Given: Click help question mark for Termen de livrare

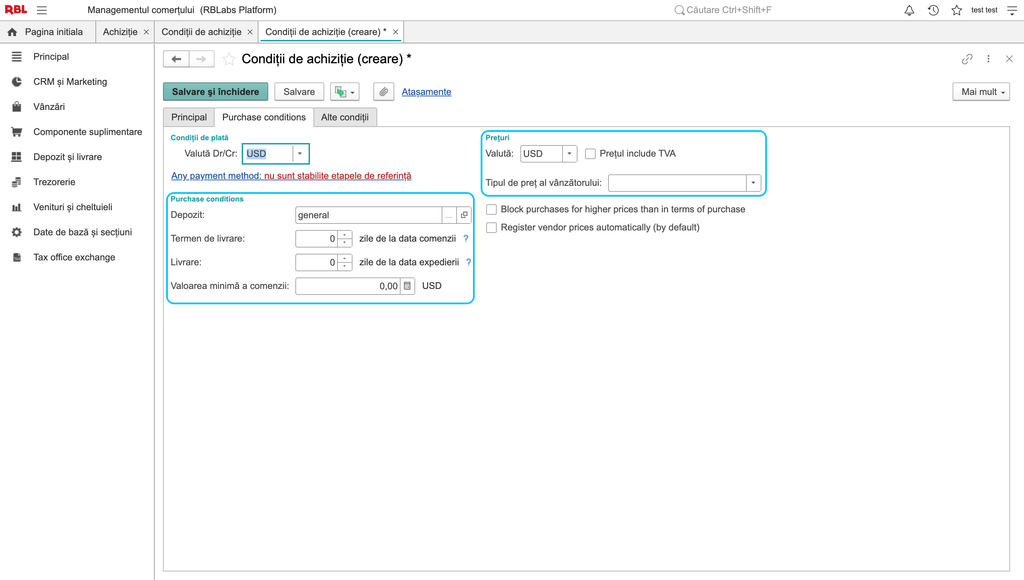Looking at the screenshot, I should (466, 239).
